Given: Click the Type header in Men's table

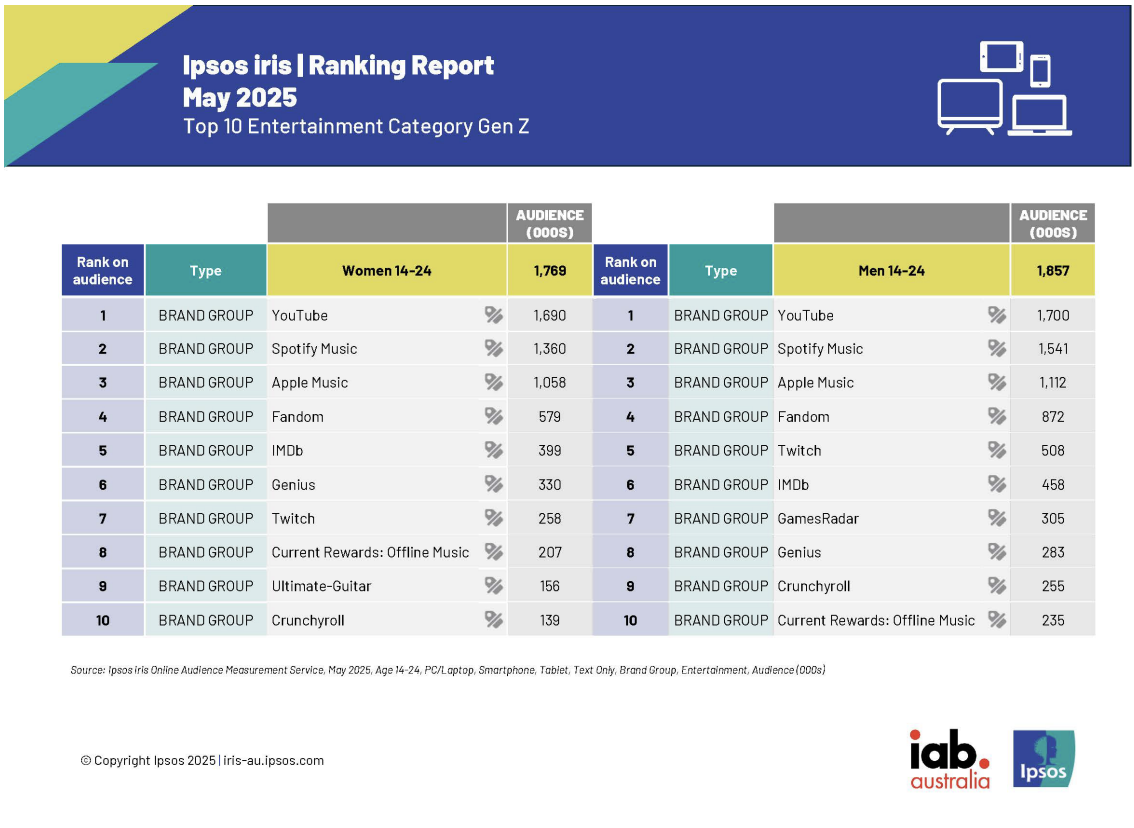Looking at the screenshot, I should (721, 270).
